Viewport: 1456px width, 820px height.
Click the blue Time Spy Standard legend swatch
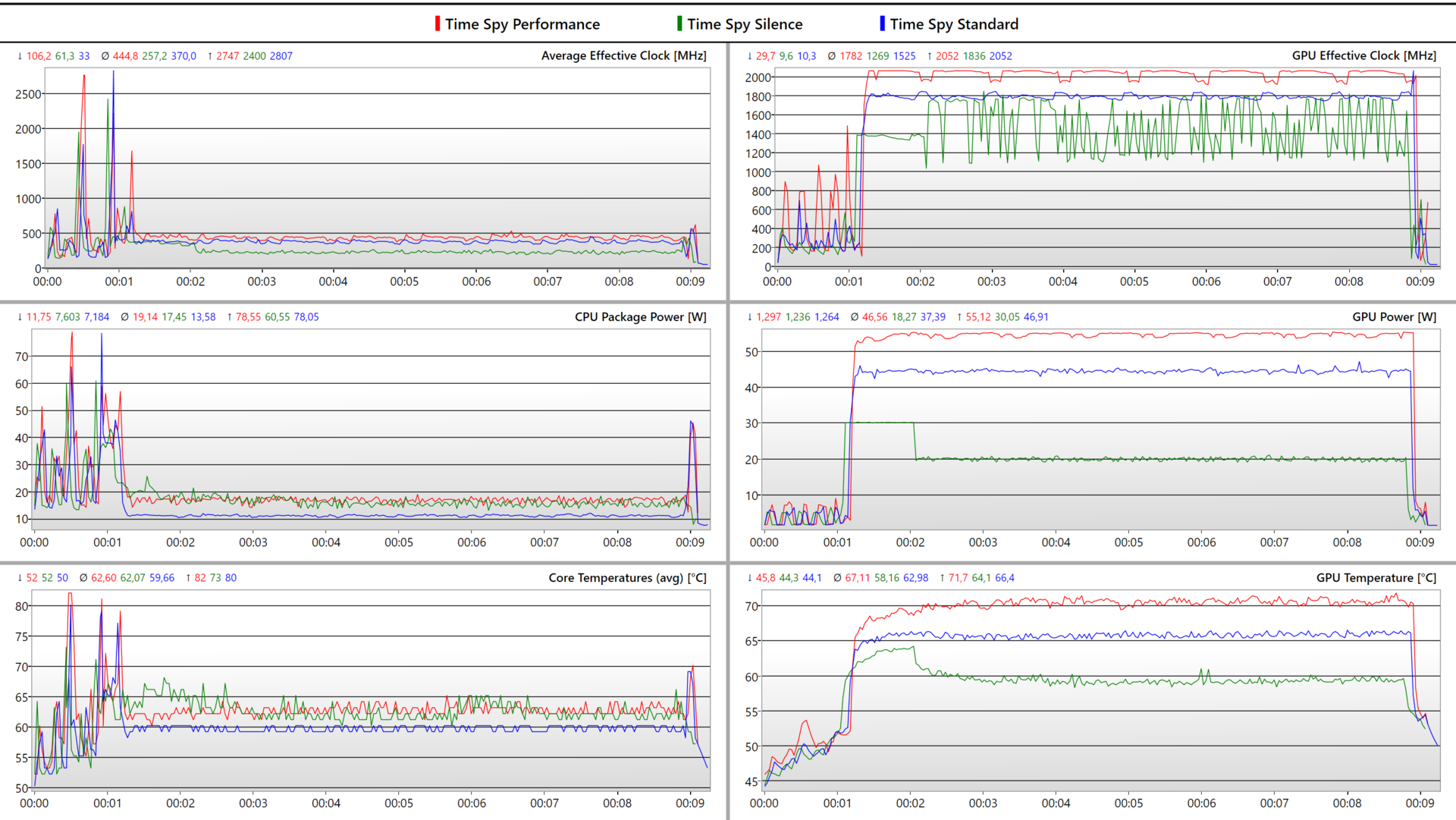click(x=882, y=24)
